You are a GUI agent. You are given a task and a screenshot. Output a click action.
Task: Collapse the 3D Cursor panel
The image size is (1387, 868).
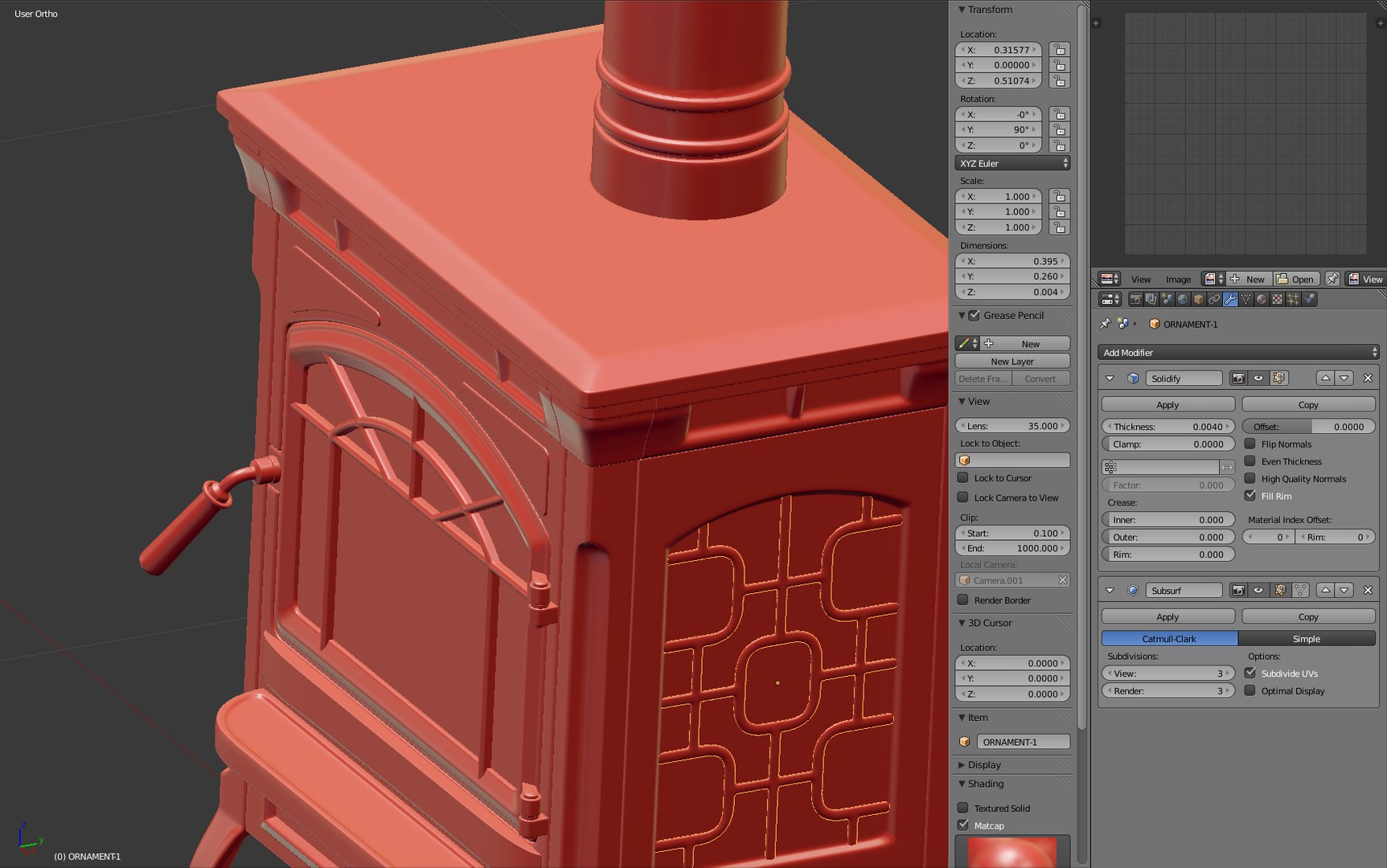click(962, 623)
